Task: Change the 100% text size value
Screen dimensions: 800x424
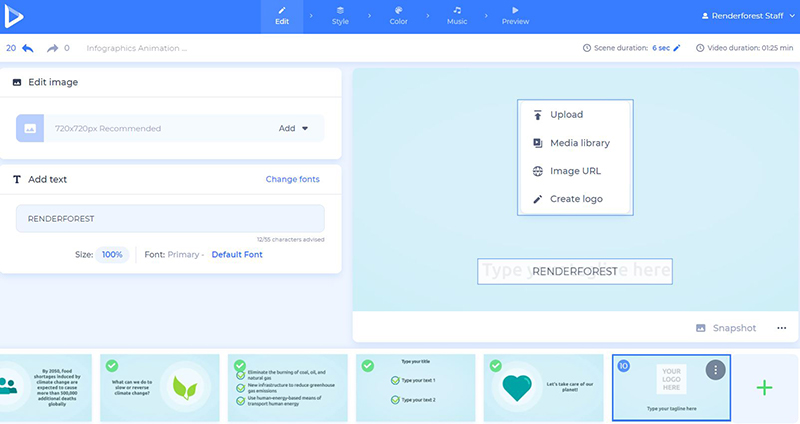Action: [112, 254]
